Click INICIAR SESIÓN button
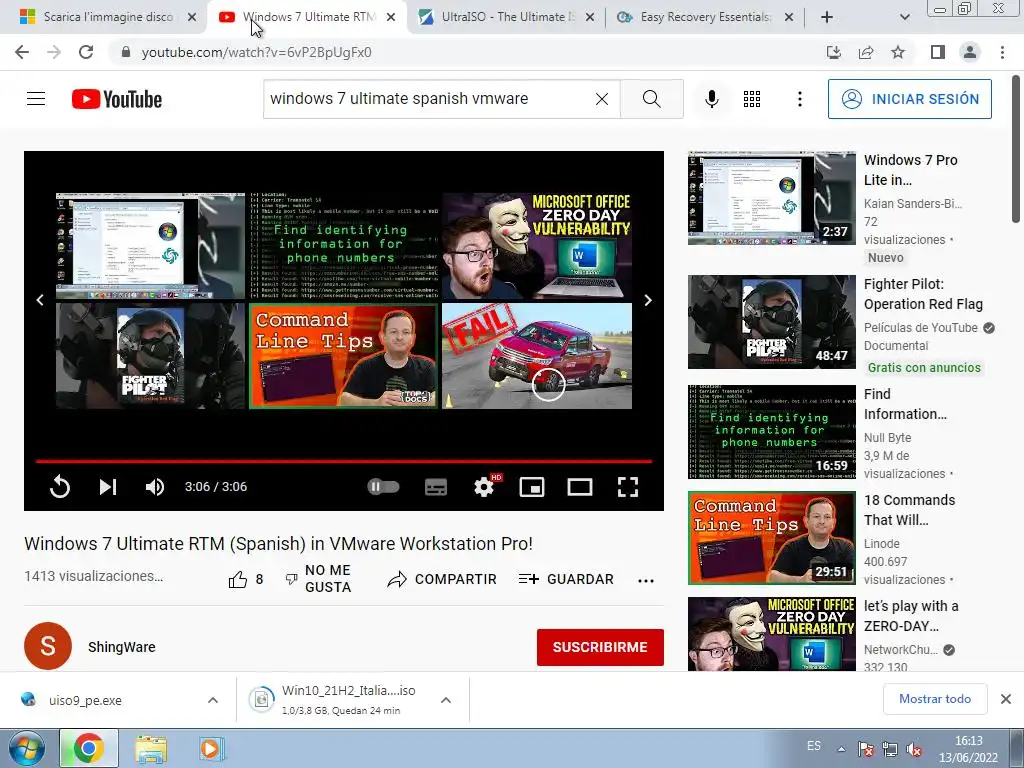Image resolution: width=1024 pixels, height=768 pixels. point(910,99)
